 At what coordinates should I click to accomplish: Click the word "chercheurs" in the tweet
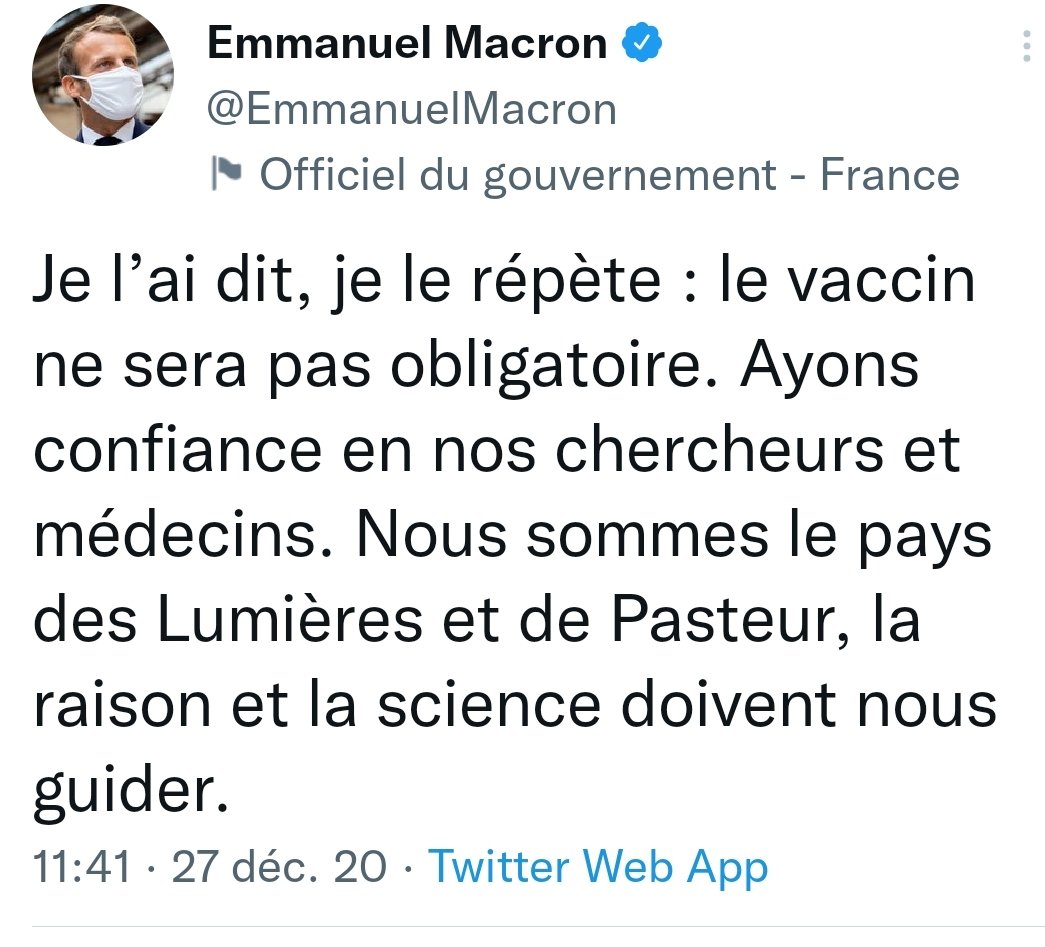(x=718, y=451)
